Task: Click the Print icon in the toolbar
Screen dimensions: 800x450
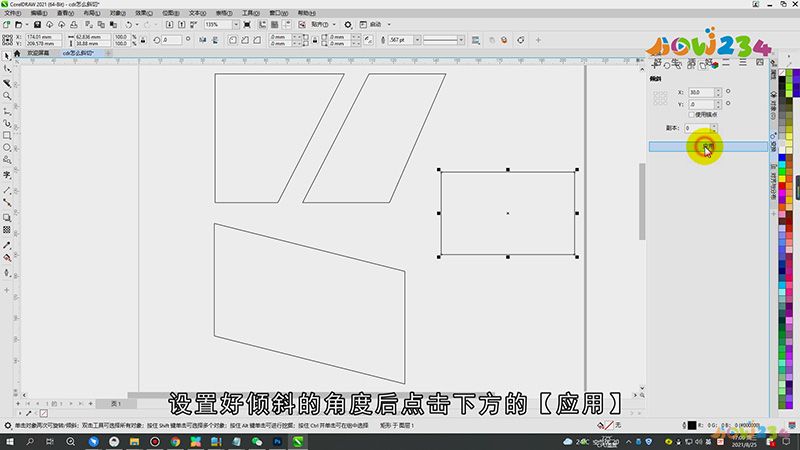Action: [x=73, y=24]
